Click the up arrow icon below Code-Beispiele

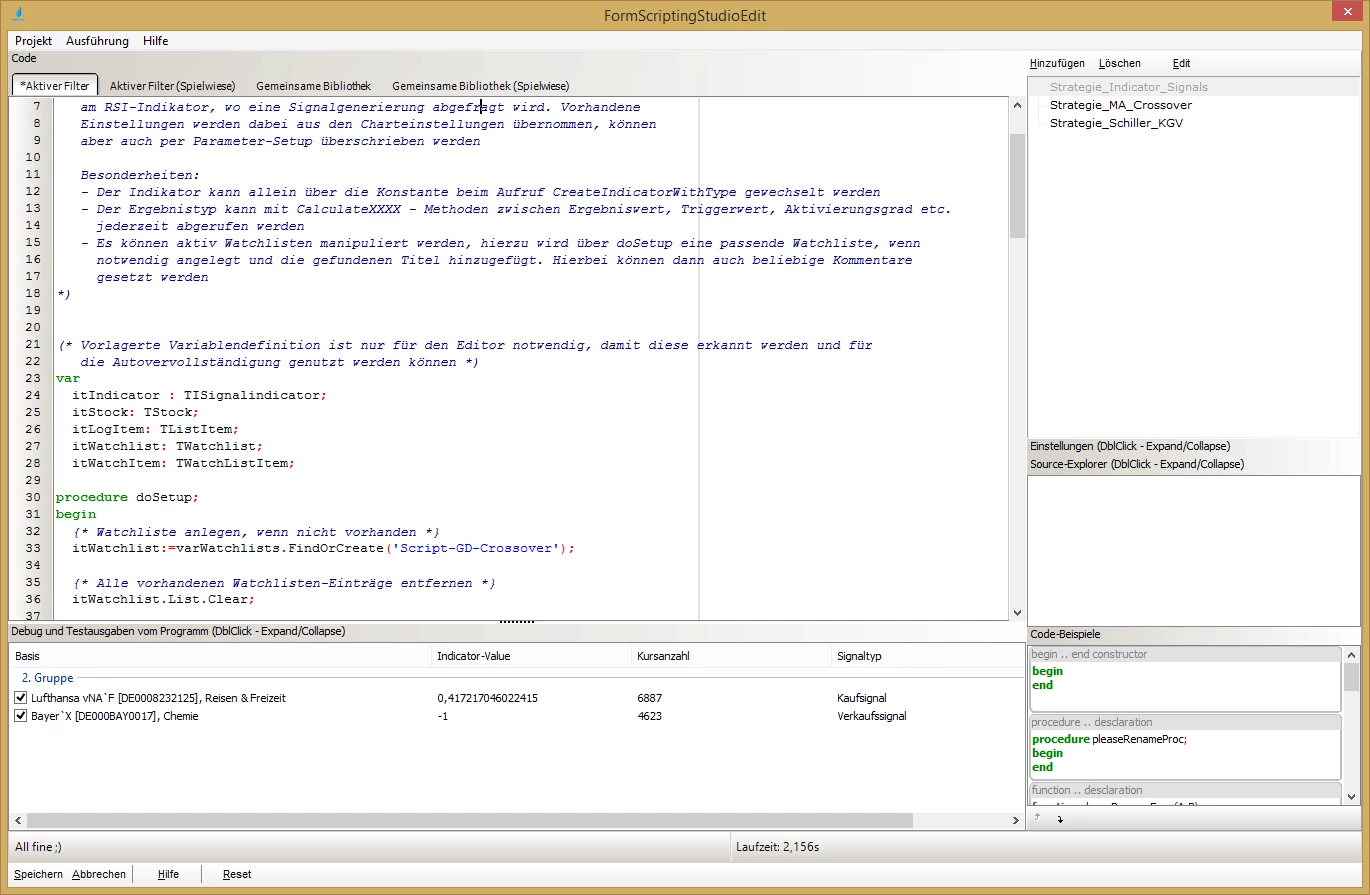pyautogui.click(x=1037, y=818)
